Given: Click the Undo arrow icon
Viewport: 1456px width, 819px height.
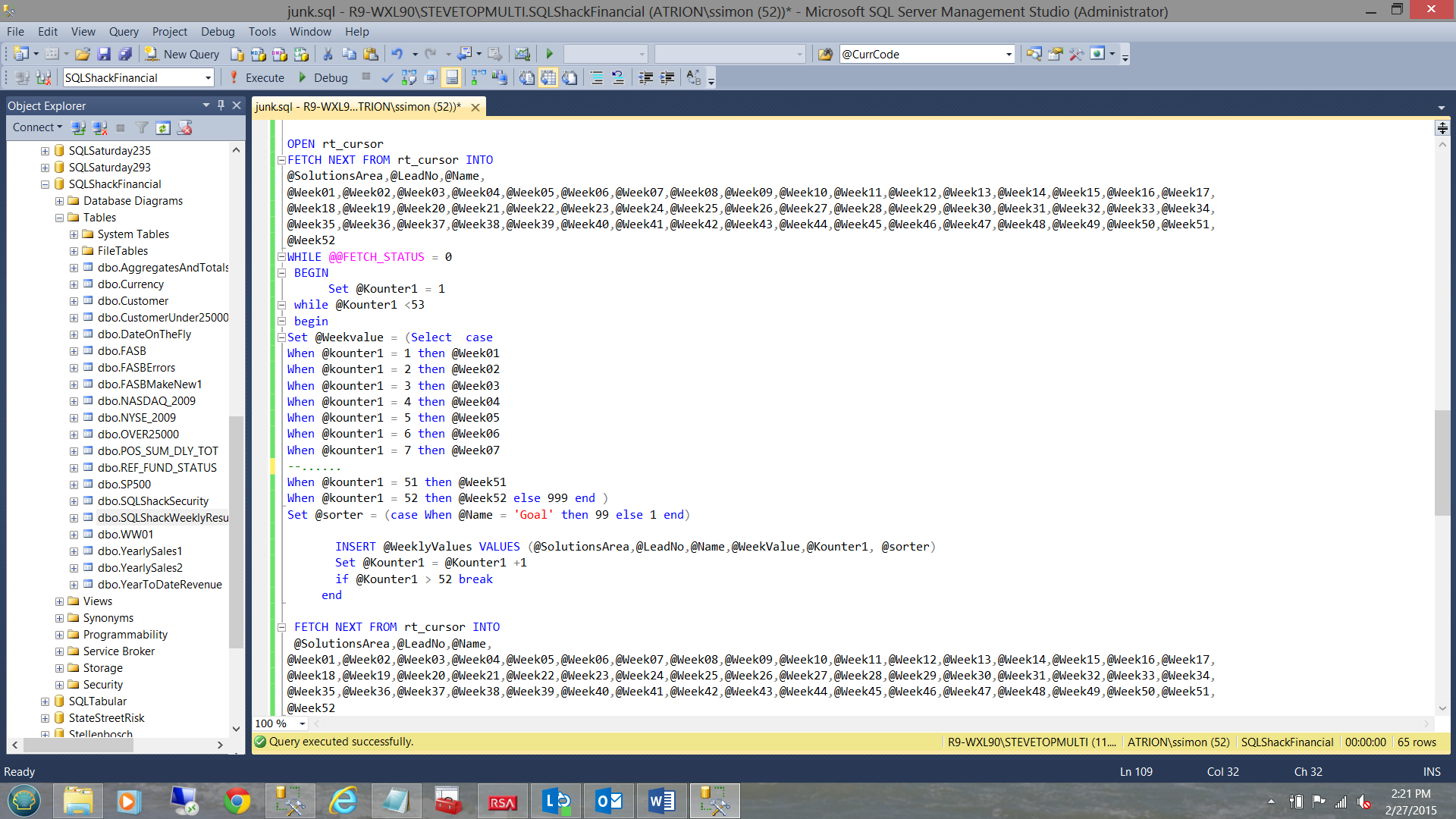Looking at the screenshot, I should point(397,55).
